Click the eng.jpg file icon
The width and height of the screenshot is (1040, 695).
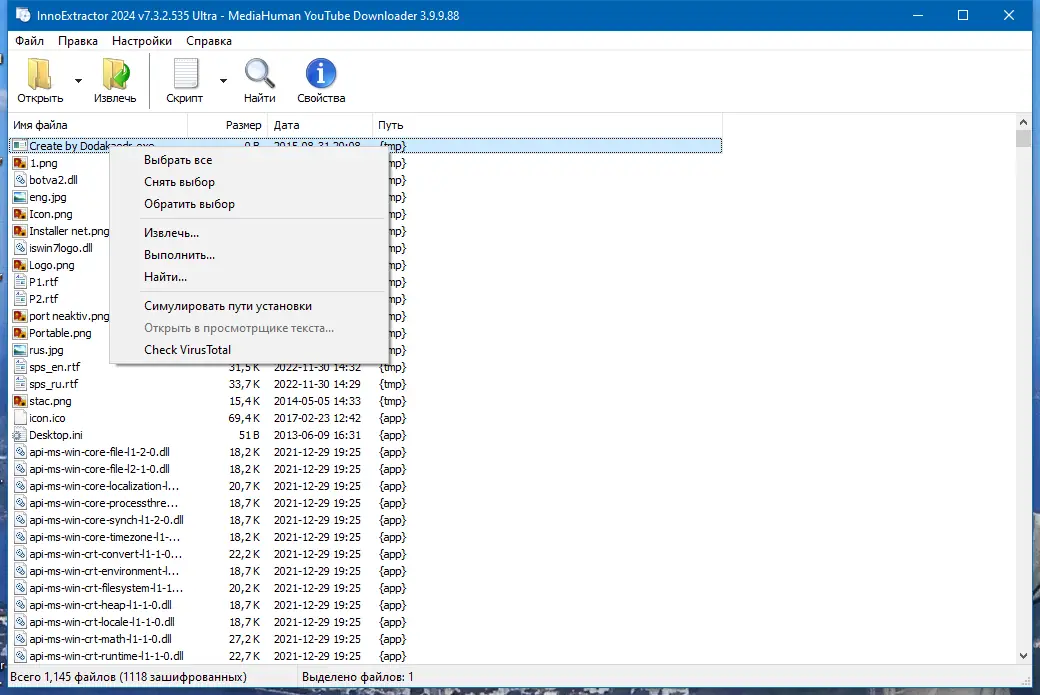click(x=20, y=197)
